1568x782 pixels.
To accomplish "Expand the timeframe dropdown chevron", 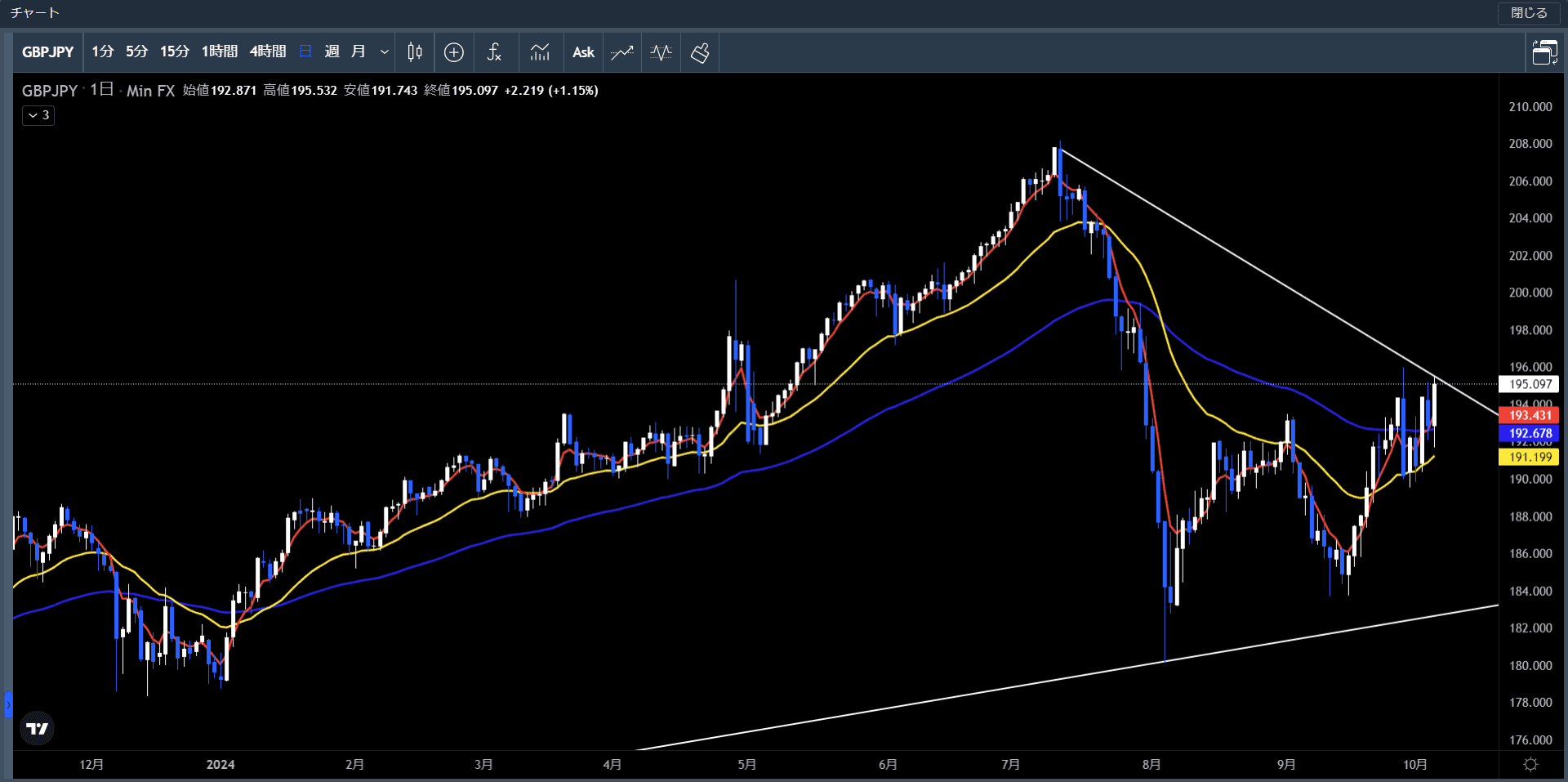I will coord(385,52).
